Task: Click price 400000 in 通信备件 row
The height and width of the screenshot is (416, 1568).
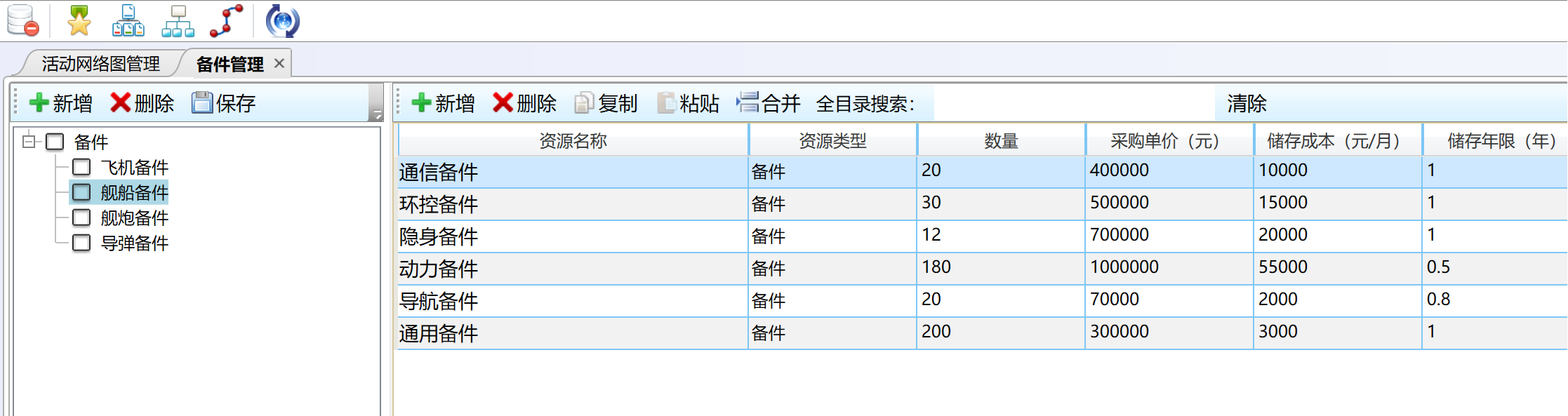Action: tap(1169, 172)
